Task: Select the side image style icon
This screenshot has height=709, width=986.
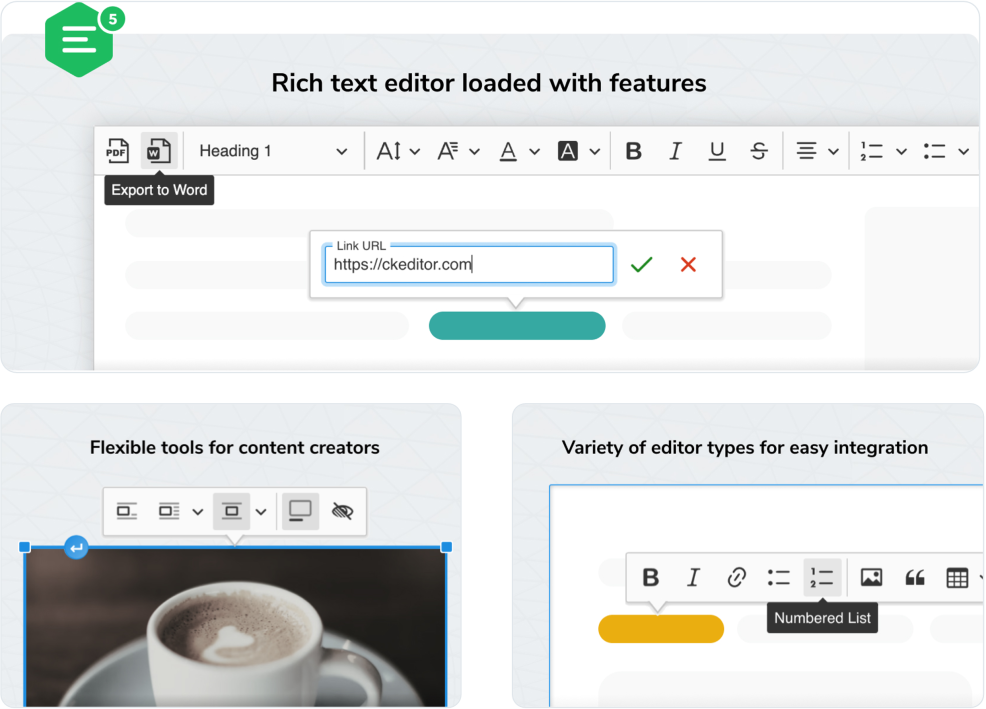Action: point(170,511)
